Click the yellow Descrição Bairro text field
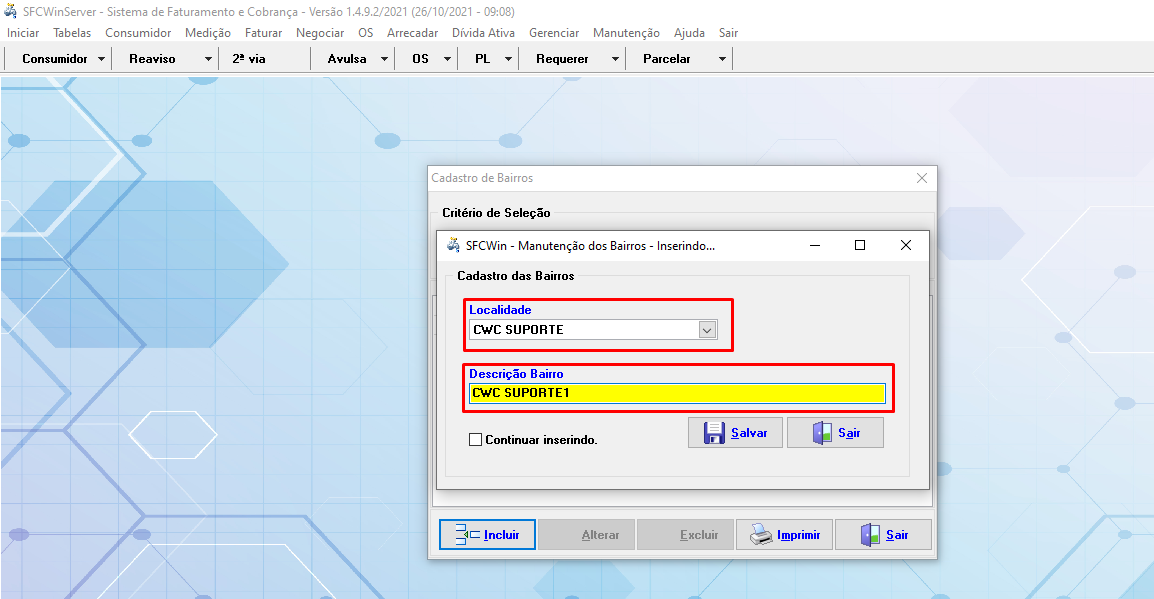 677,393
